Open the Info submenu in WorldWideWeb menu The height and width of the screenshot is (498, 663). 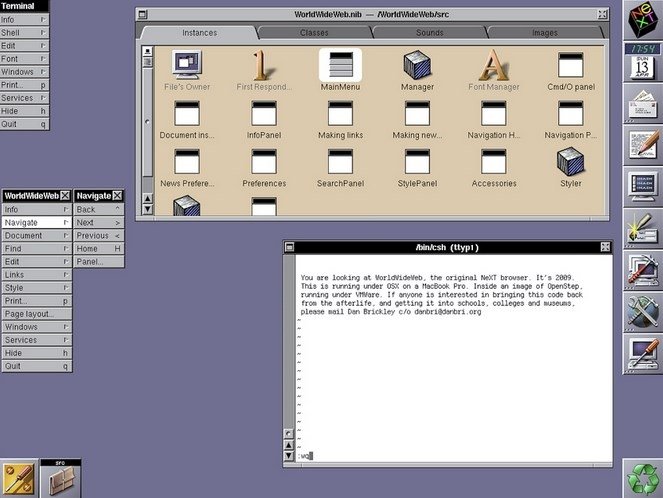click(37, 209)
